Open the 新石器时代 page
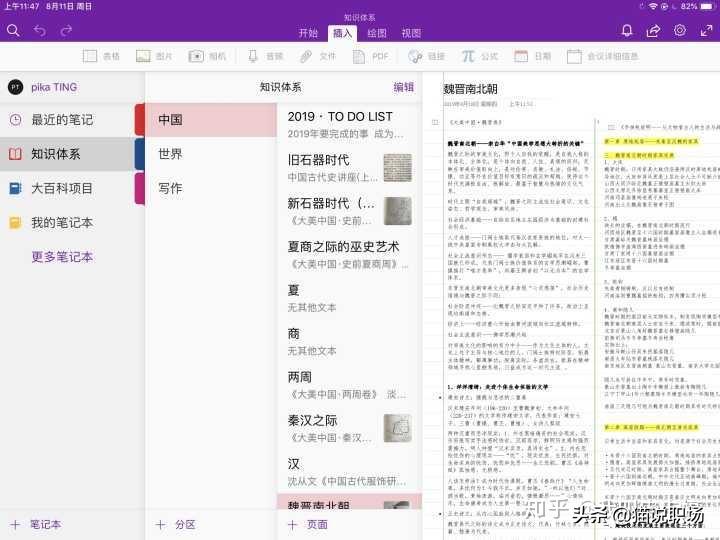This screenshot has width=720, height=540. [349, 211]
